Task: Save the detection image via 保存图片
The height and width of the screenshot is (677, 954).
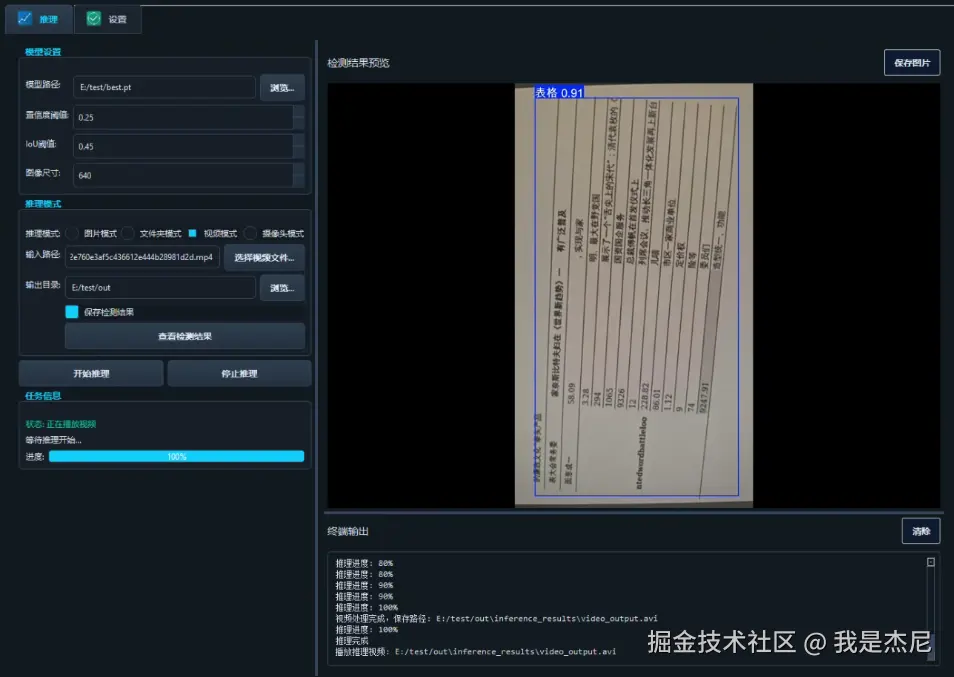Action: click(911, 62)
